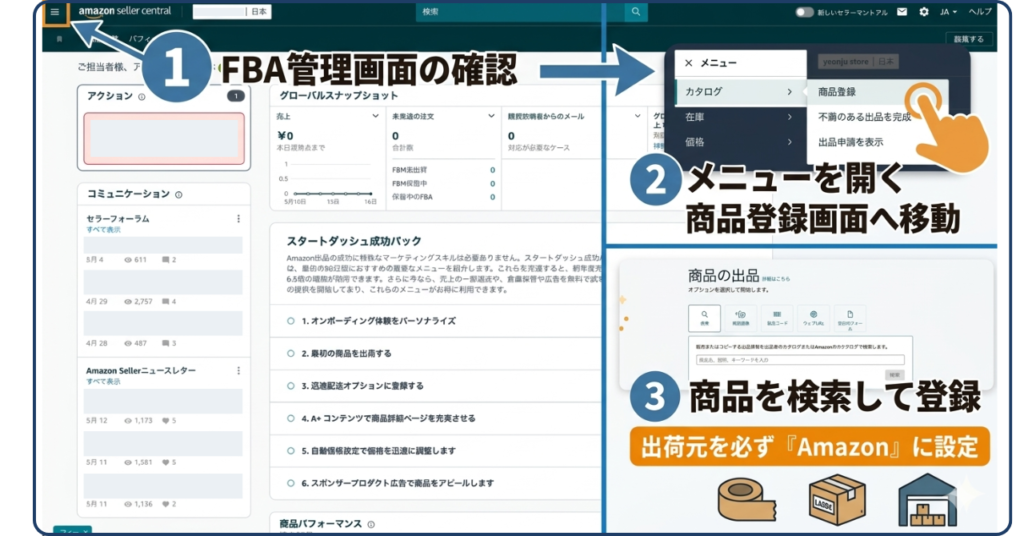Click the 保留中のFBA row value
The image size is (1024, 536).
pyautogui.click(x=492, y=197)
